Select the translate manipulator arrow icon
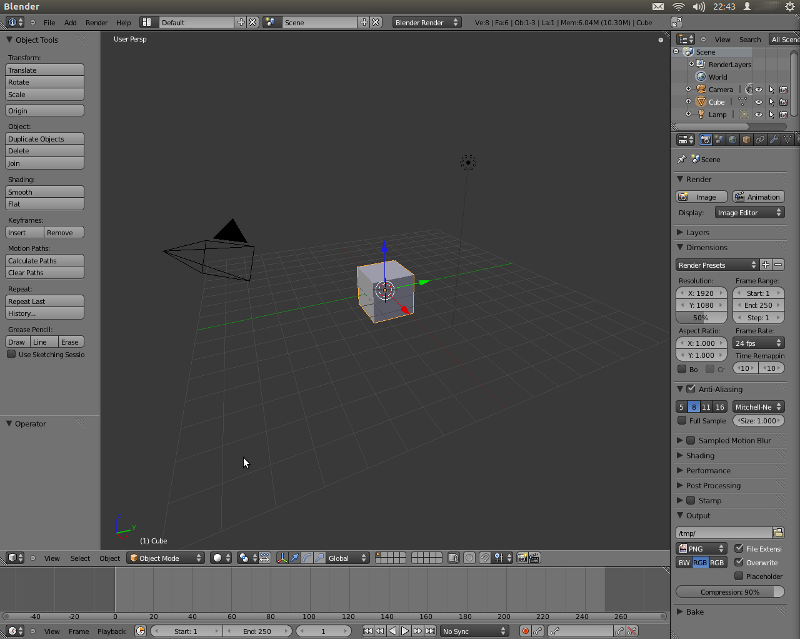Viewport: 800px width, 639px height. coord(294,558)
